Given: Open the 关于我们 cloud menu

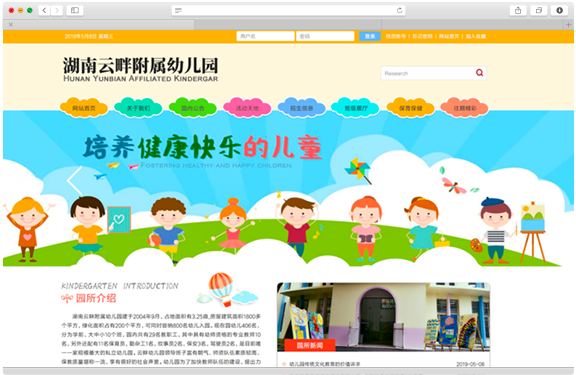Looking at the screenshot, I should (x=138, y=108).
